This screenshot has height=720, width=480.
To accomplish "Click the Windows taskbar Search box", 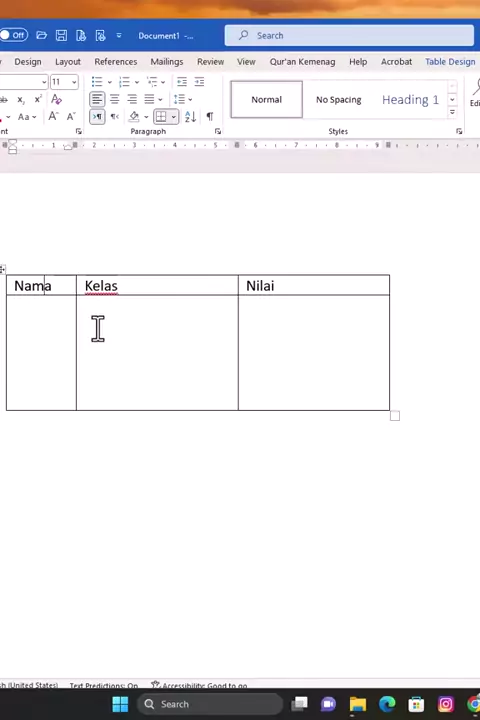I will pos(210,704).
